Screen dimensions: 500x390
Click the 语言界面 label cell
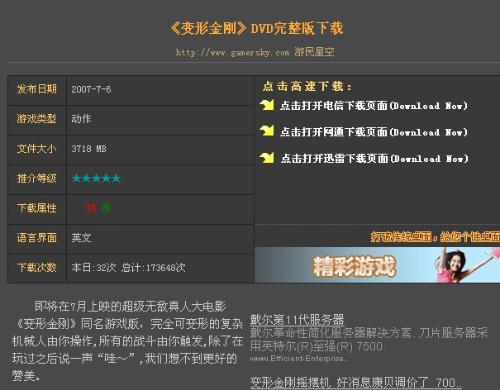37,238
